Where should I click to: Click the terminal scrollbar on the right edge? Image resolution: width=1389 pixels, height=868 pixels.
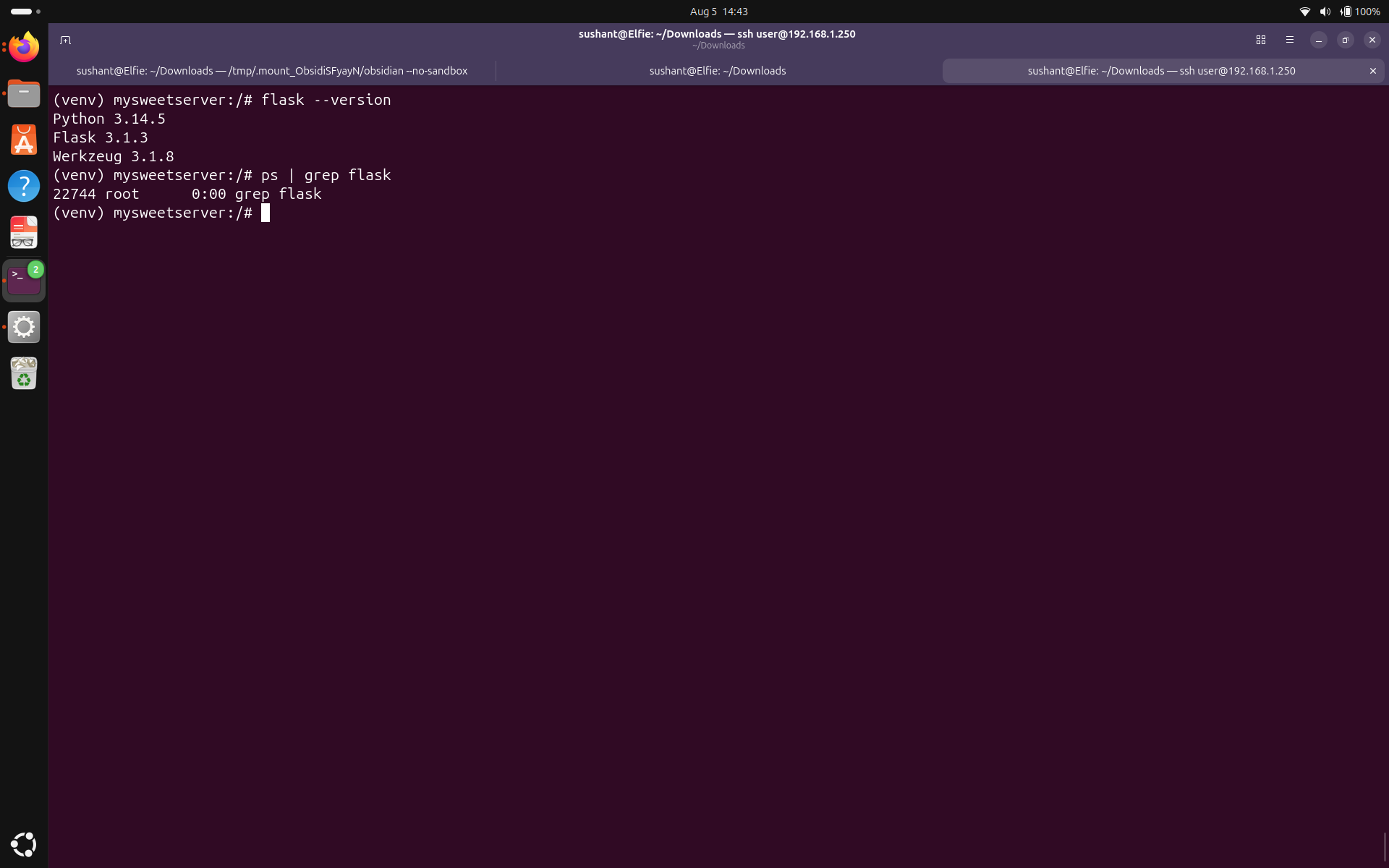pos(1385,846)
